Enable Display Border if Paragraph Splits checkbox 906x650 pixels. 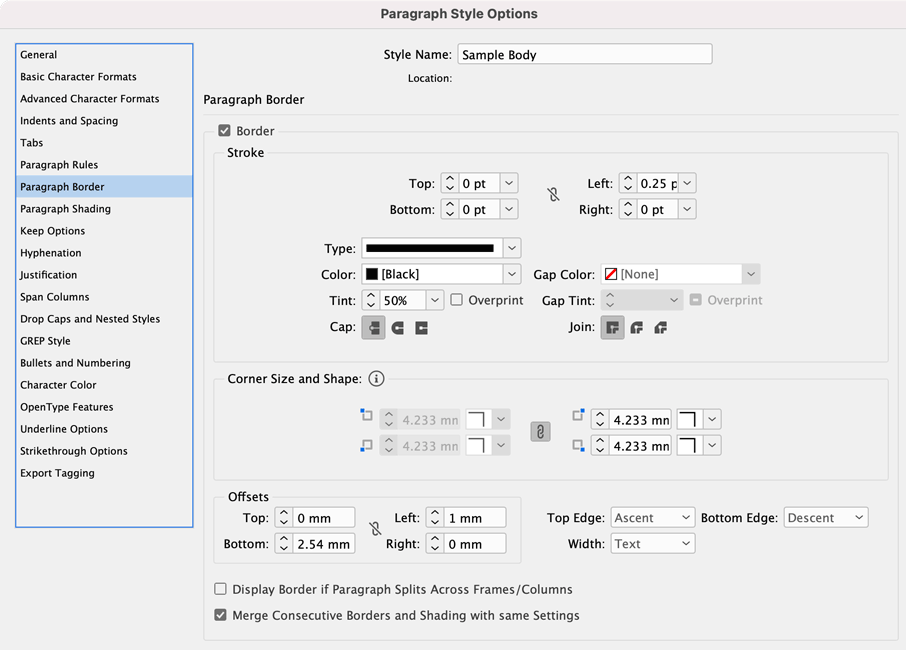[x=220, y=589]
